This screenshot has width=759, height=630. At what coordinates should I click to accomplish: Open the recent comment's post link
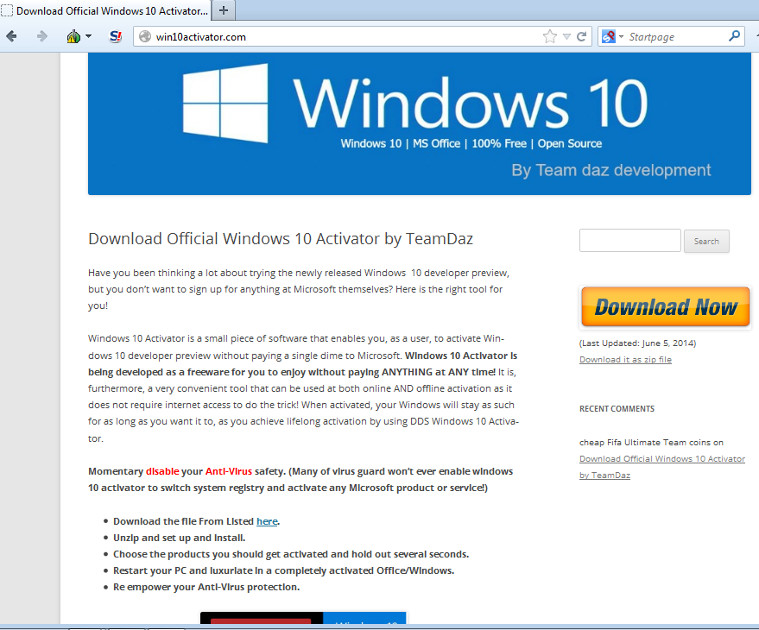tap(662, 467)
